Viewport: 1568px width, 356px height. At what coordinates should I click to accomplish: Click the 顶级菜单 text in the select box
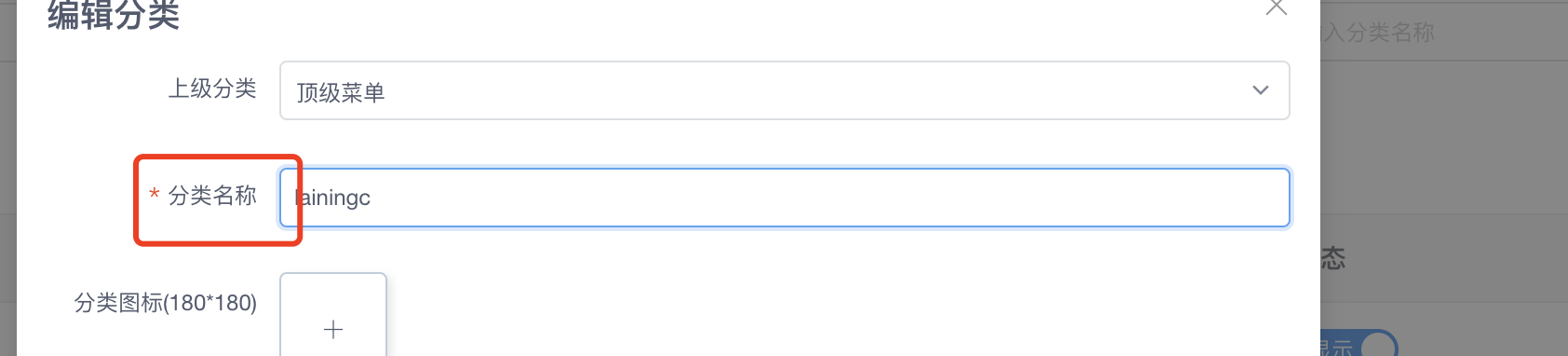point(341,92)
